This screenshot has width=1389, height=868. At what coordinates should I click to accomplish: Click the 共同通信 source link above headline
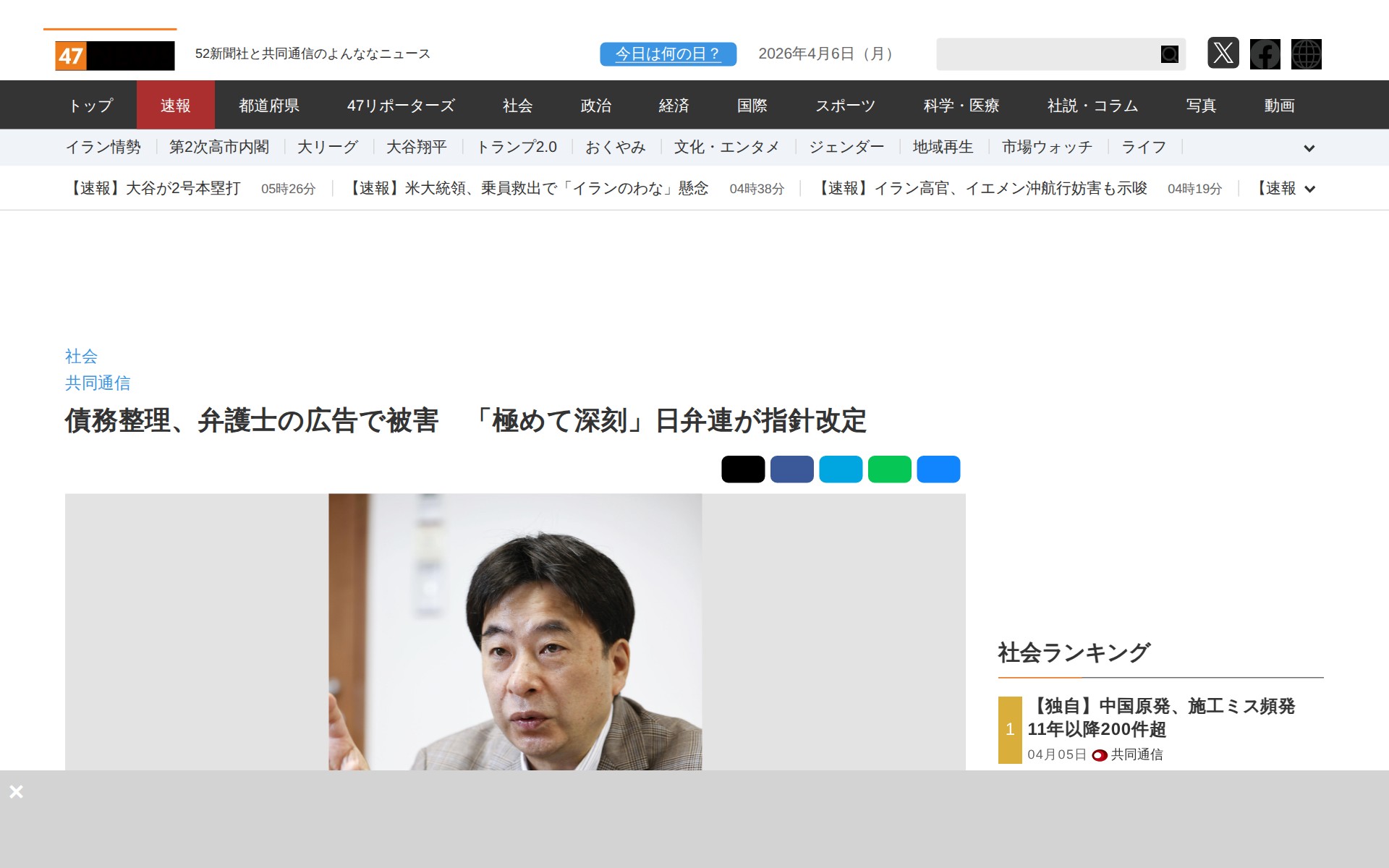[x=98, y=383]
